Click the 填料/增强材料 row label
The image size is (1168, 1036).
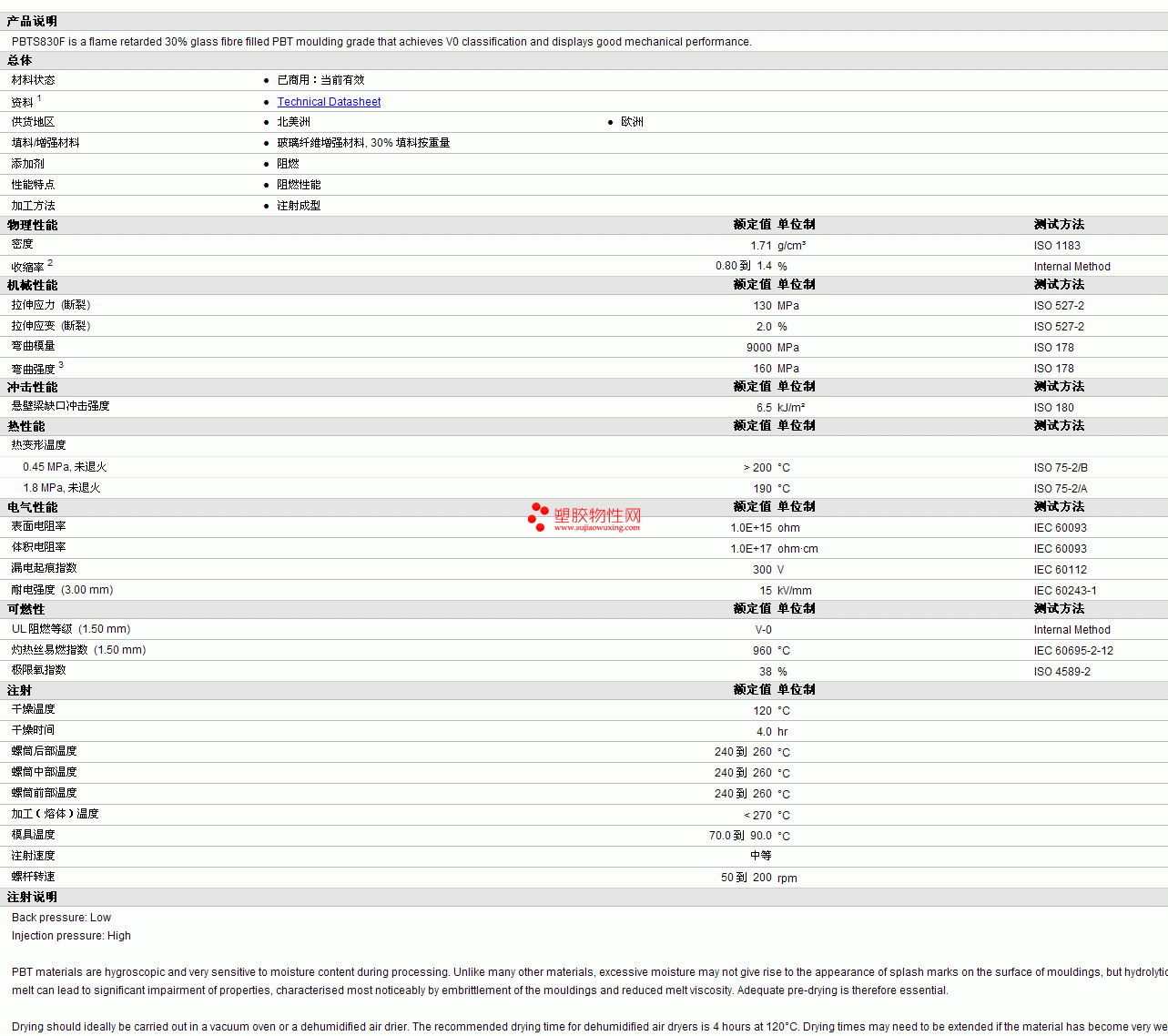(x=46, y=143)
